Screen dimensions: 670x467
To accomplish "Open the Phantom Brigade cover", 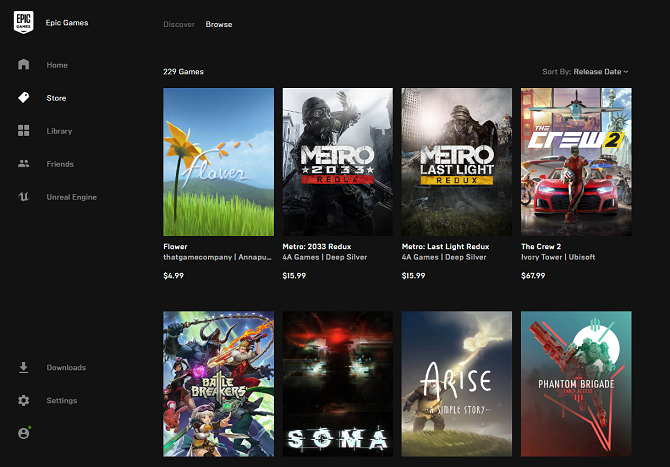I will point(576,384).
